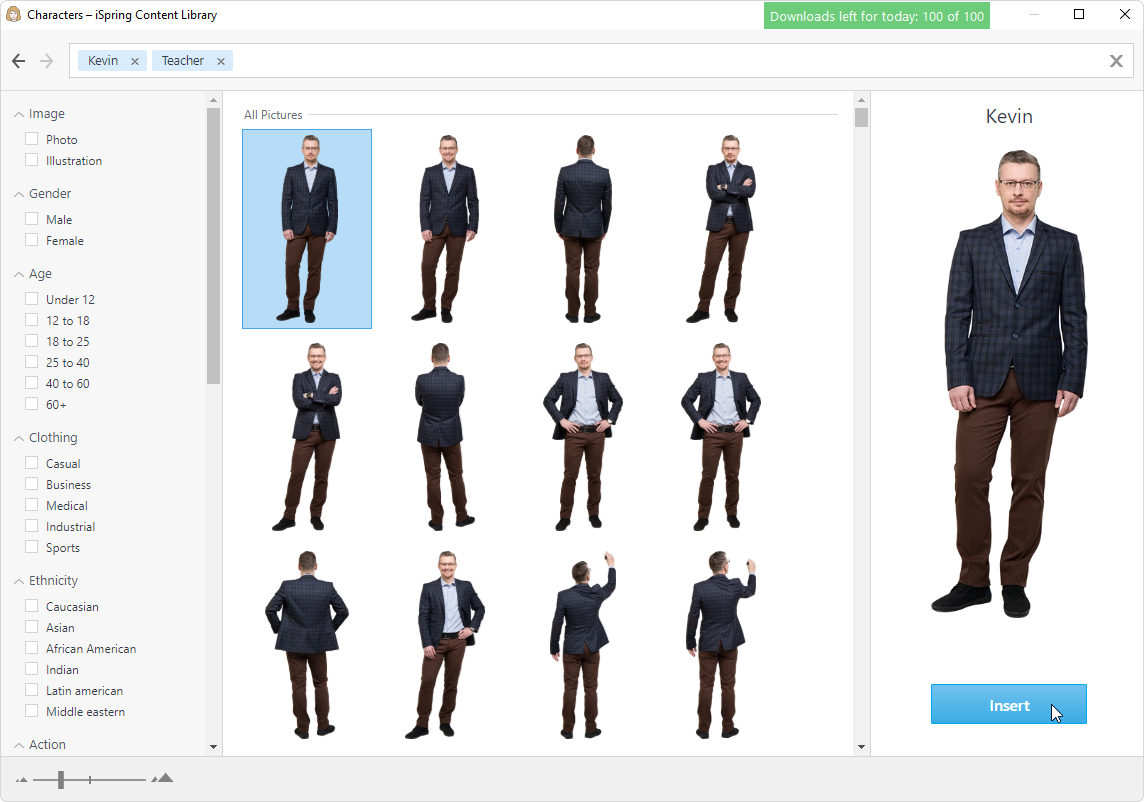Remove the Kevin search tag
This screenshot has height=802, width=1144.
(135, 61)
